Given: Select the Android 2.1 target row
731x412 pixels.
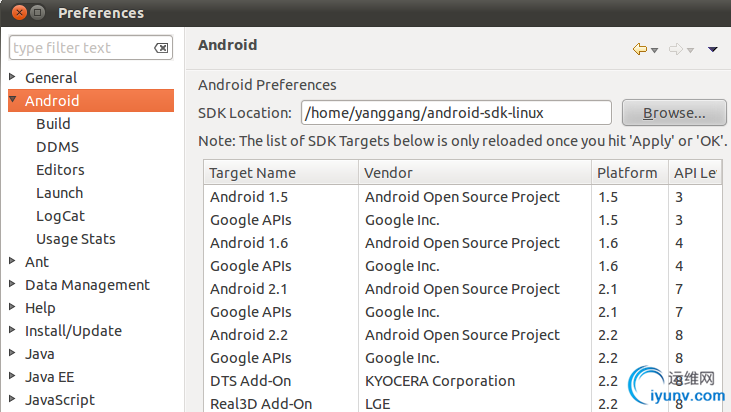Looking at the screenshot, I should [463, 288].
